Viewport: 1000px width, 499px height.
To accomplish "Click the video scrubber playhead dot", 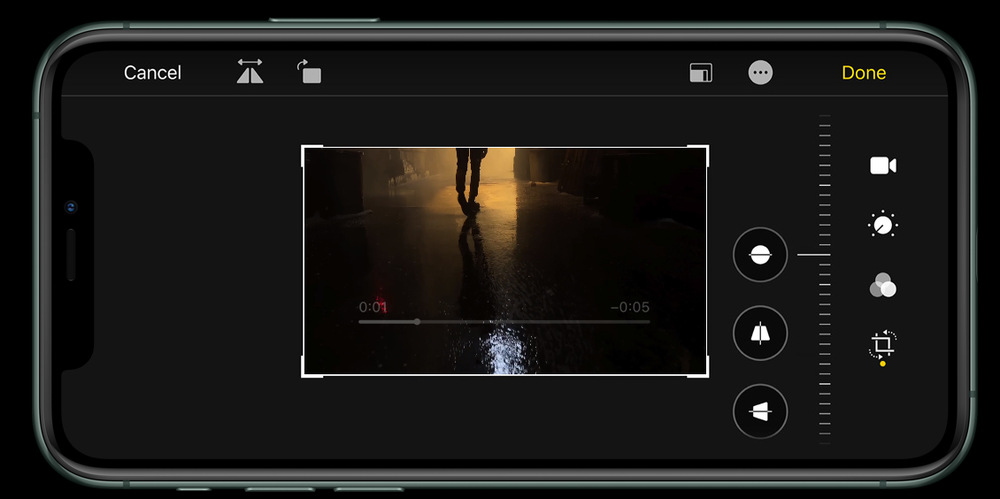I will [x=417, y=322].
